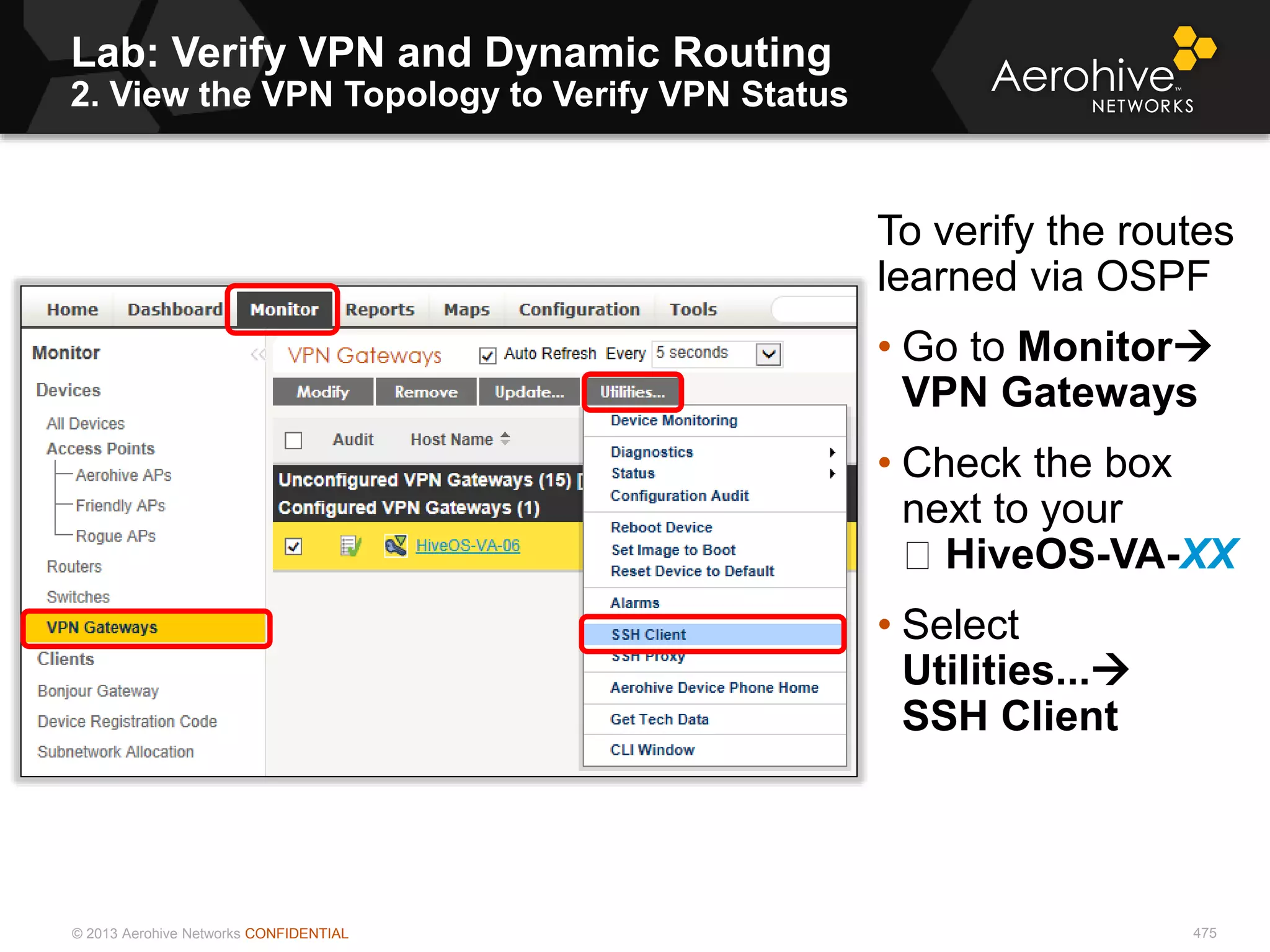Expand the Status submenu arrow
The image size is (1270, 952).
[833, 474]
